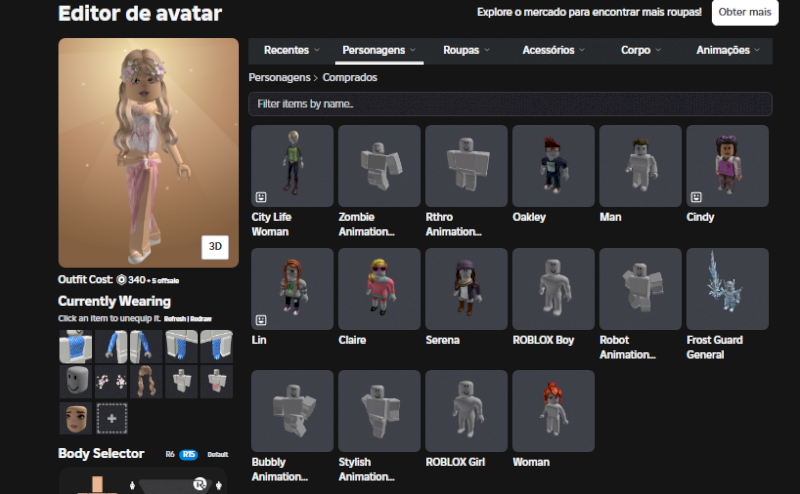The image size is (800, 494).
Task: Select Rthro Animation package
Action: [466, 166]
